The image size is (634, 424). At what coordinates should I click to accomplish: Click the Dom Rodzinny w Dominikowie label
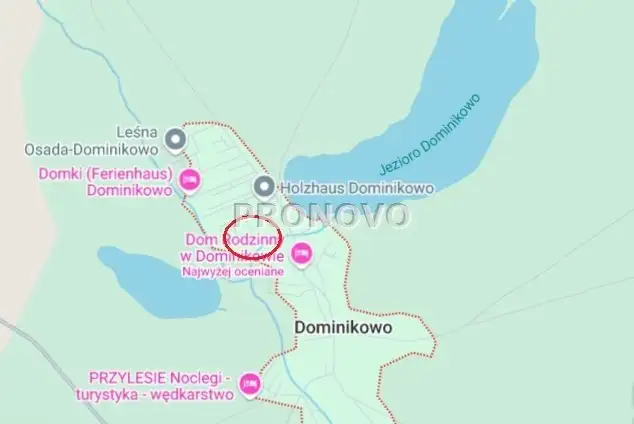coord(232,248)
